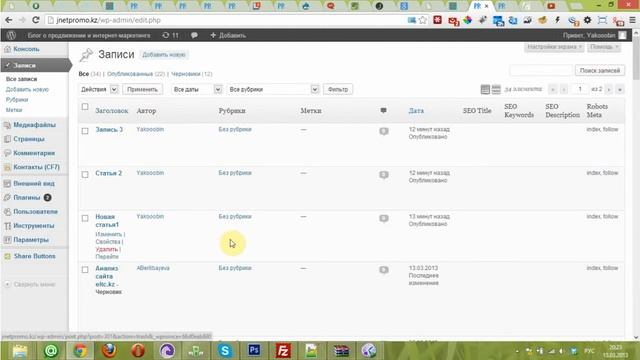Image resolution: width=640 pixels, height=360 pixels.
Task: Go back using browser back arrow
Action: [x=9, y=20]
